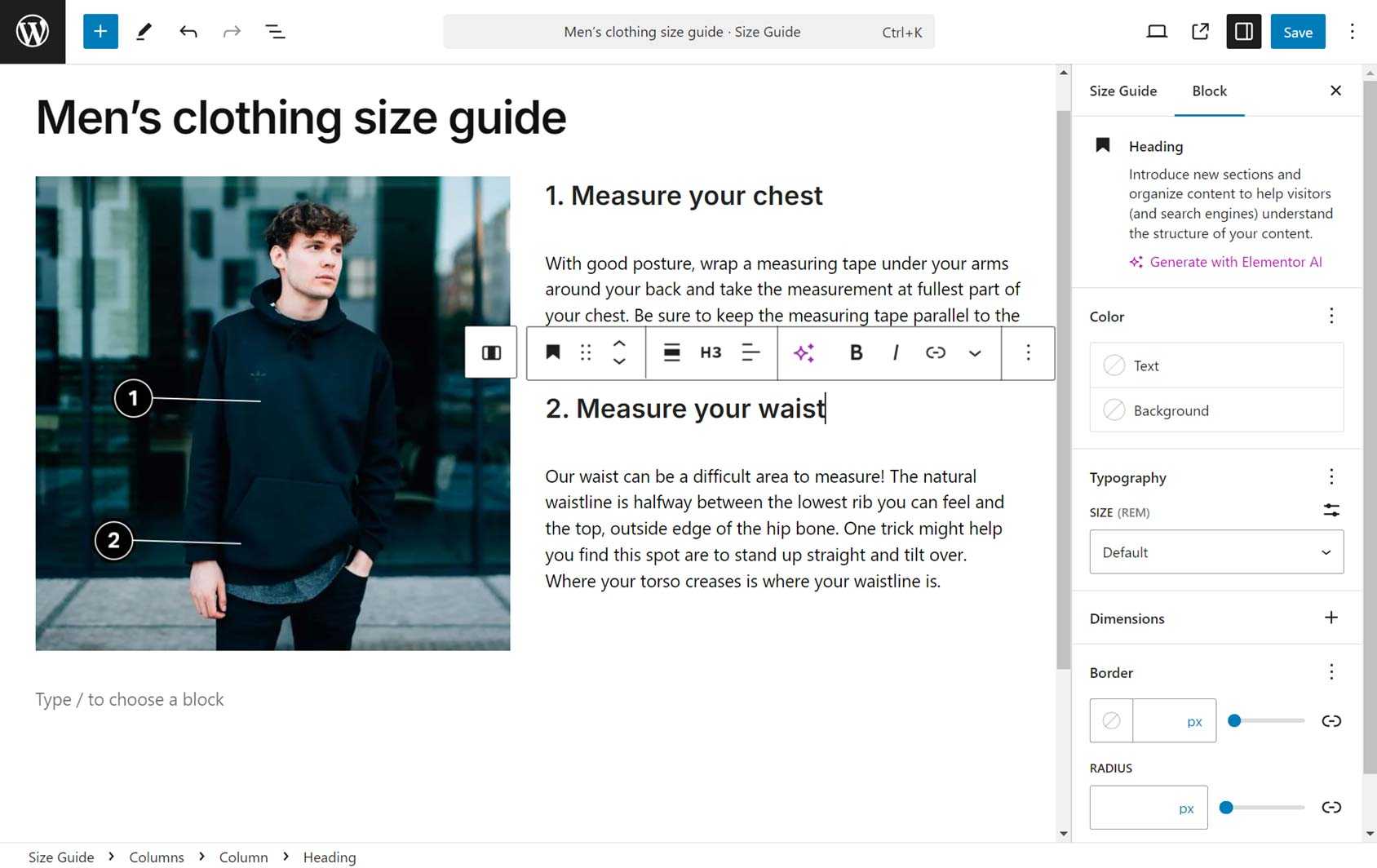Pick the Background color swatch

[x=1216, y=410]
